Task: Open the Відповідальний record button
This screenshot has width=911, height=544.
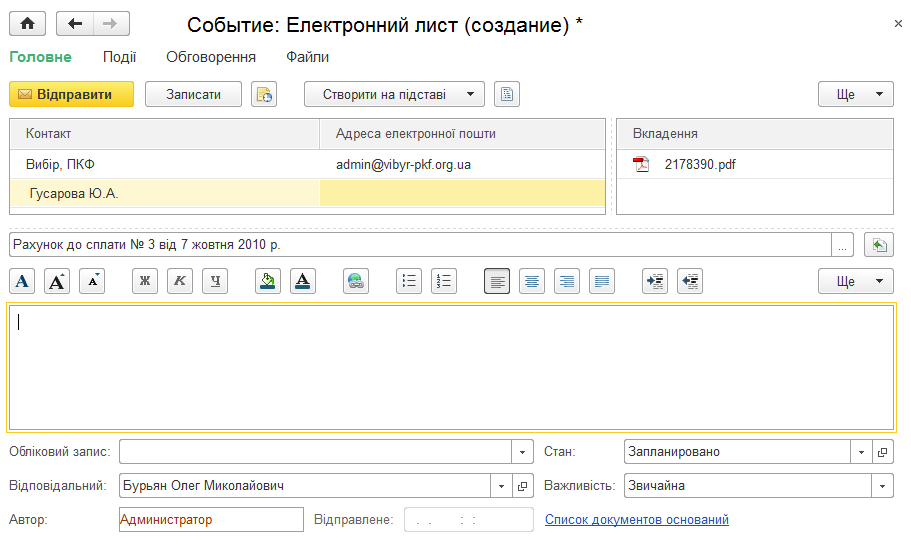Action: pyautogui.click(x=522, y=486)
